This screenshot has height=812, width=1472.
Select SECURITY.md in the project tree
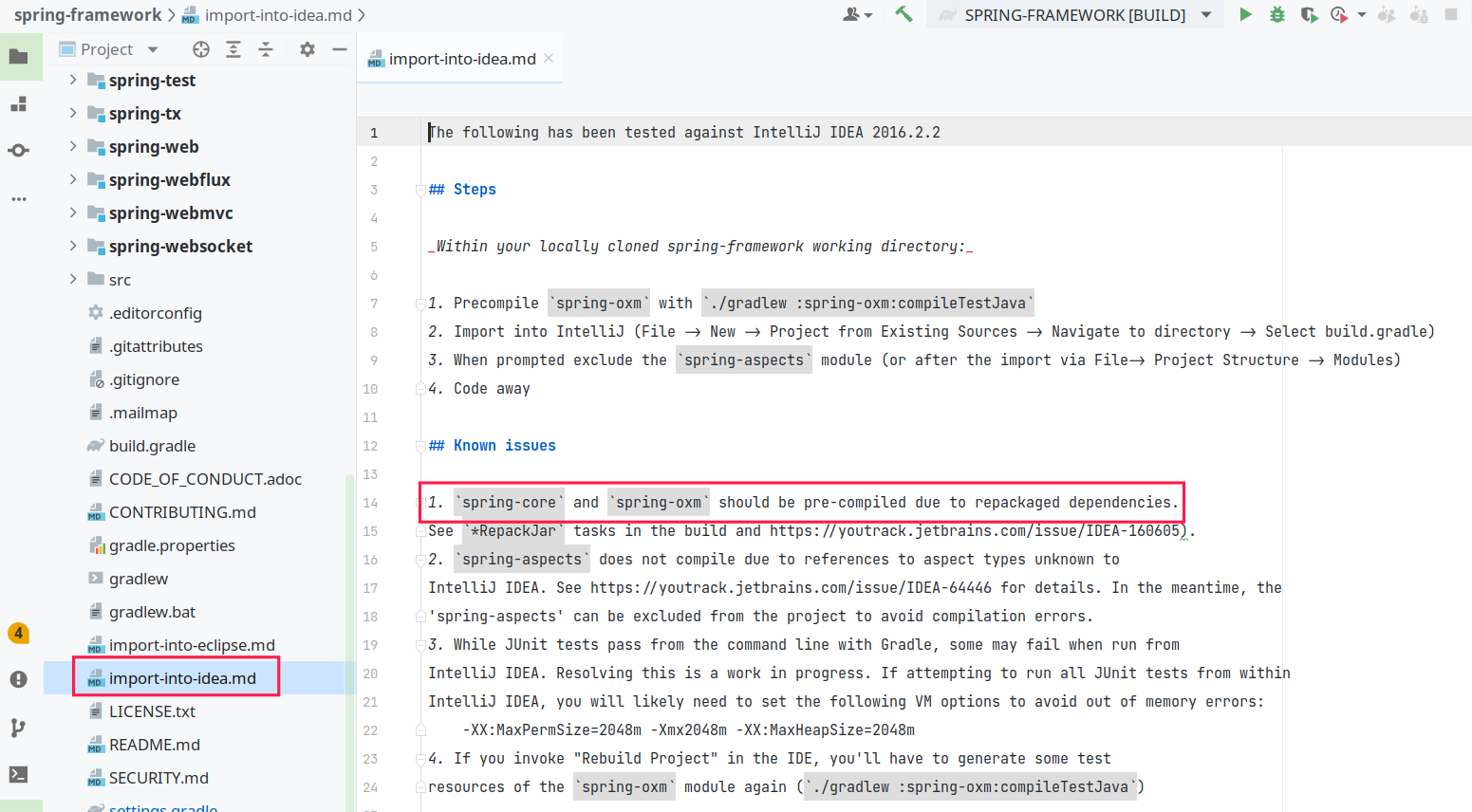point(158,778)
